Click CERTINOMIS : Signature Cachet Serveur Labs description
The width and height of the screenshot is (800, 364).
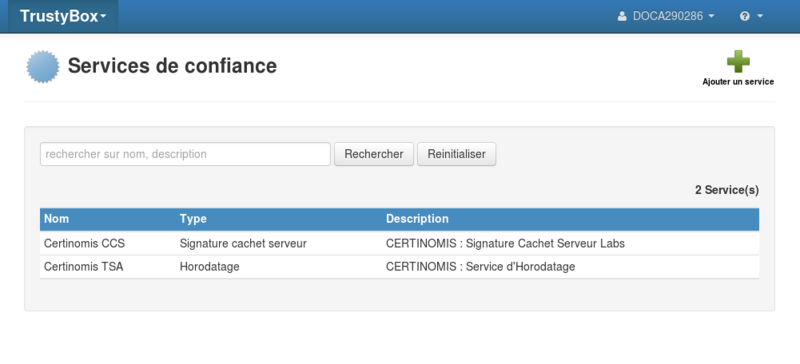(x=505, y=244)
